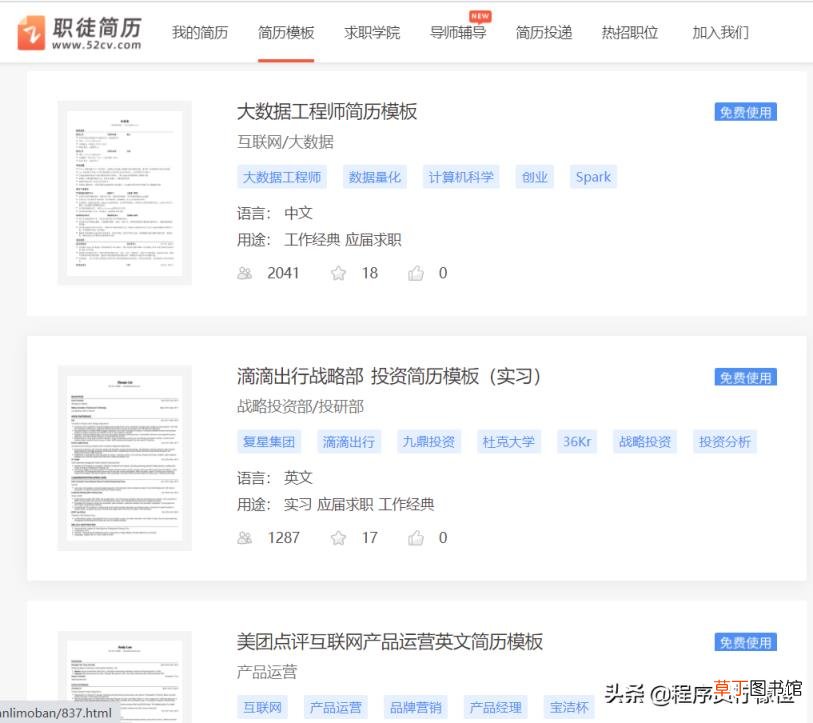
Task: Click thumbs-up icon on 滴滴出行 card
Action: 416,538
